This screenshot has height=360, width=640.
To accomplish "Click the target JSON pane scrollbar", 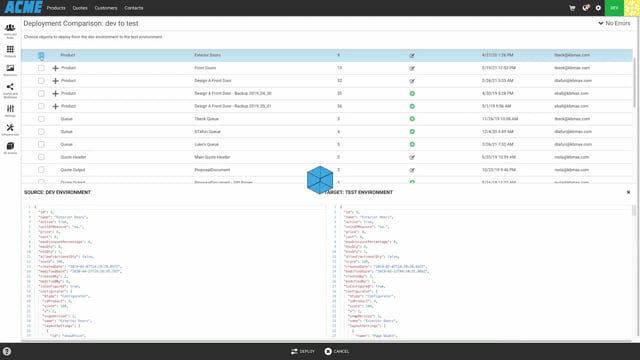I will tap(634, 210).
